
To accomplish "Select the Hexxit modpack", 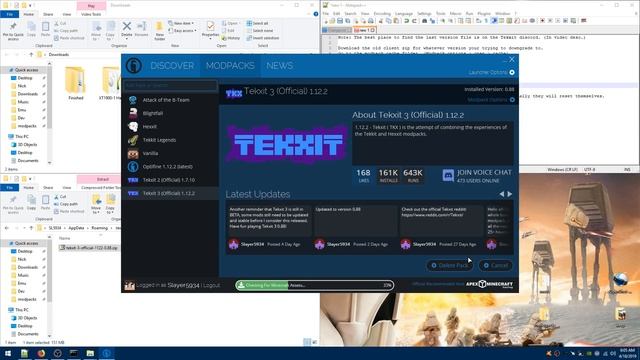I will pos(170,127).
